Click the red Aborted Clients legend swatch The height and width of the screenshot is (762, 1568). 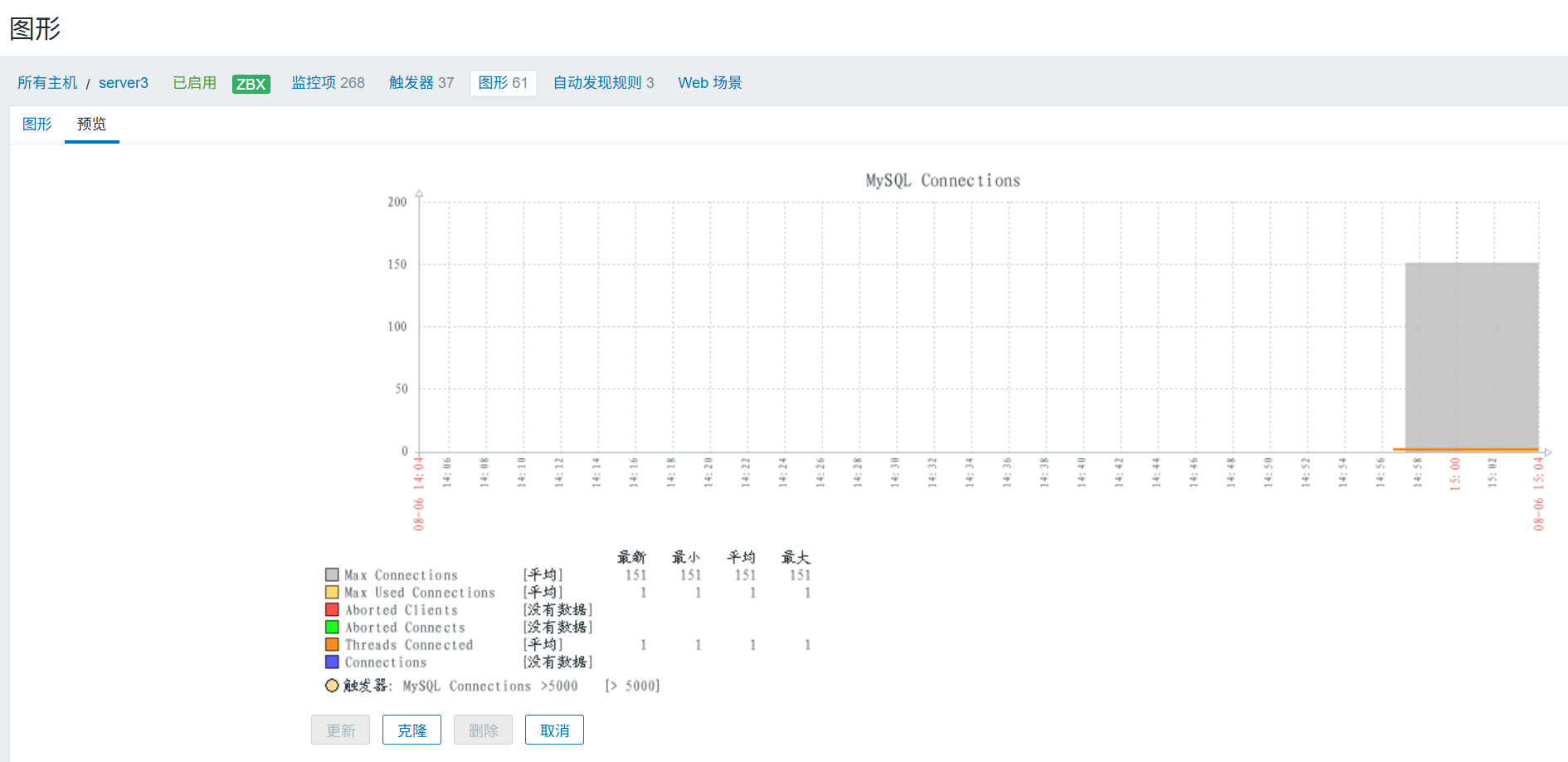click(332, 609)
